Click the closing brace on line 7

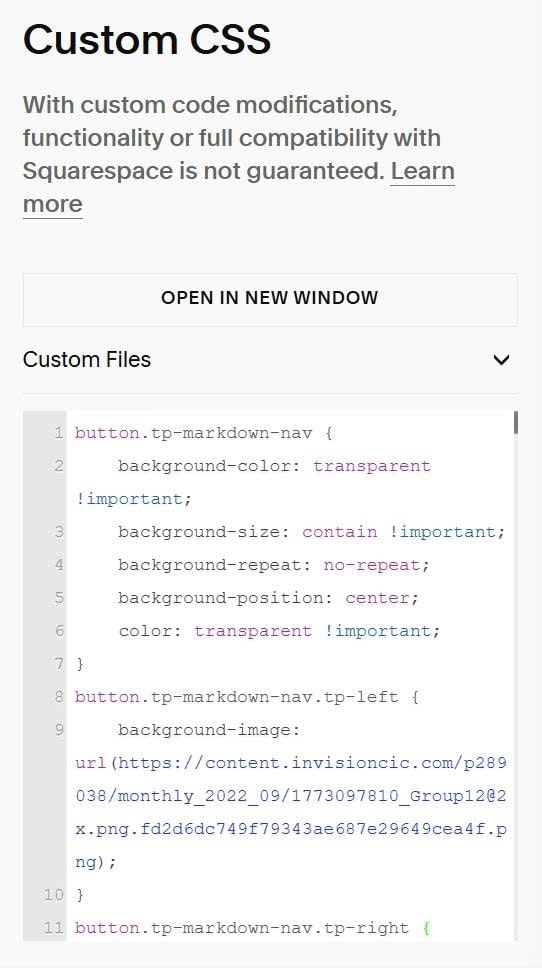click(80, 664)
